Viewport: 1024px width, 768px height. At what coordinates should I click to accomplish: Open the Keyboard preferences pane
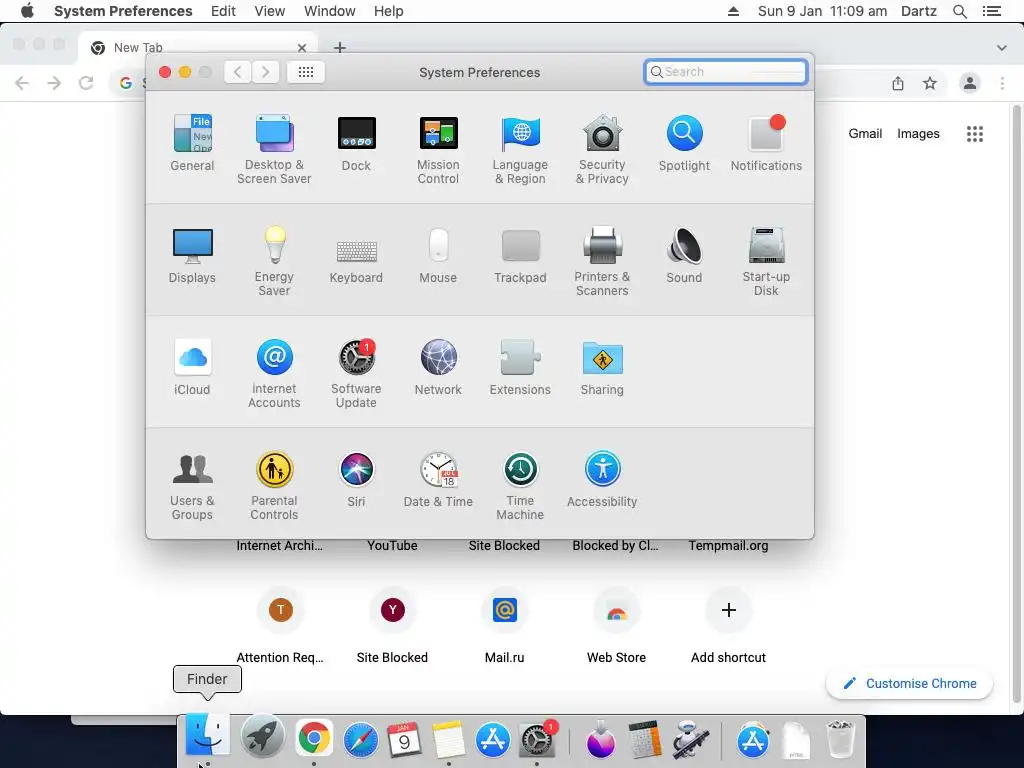click(x=356, y=261)
